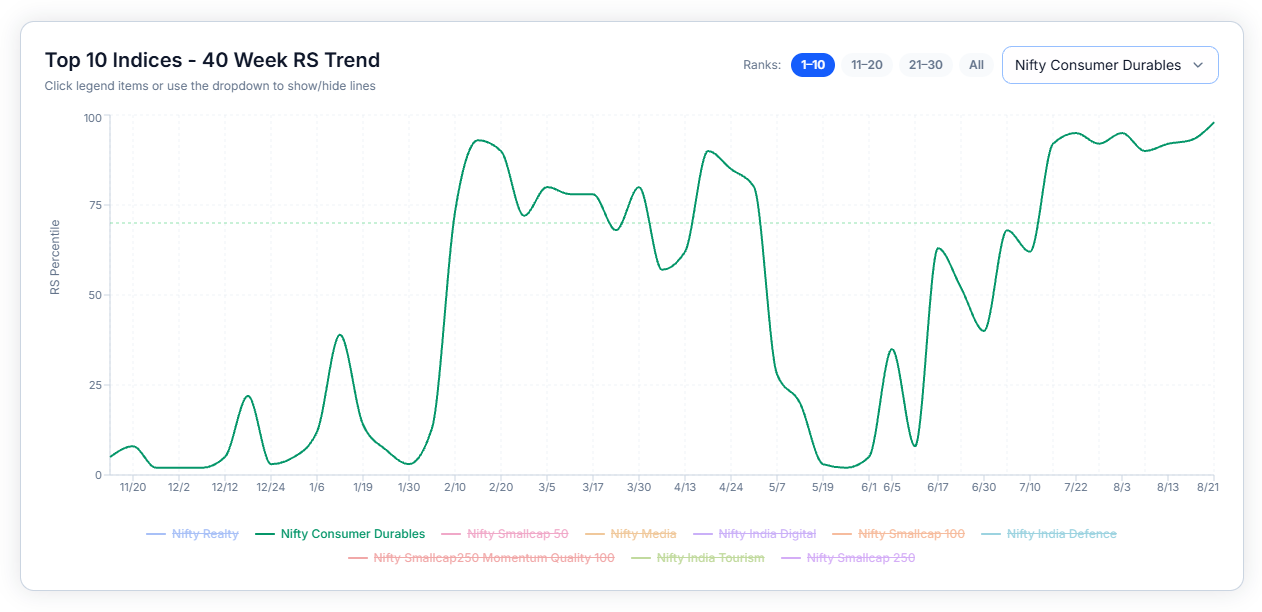Show Nifty Smallcap250 Momentum Quality 100 line
The height and width of the screenshot is (612, 1262).
click(481, 558)
